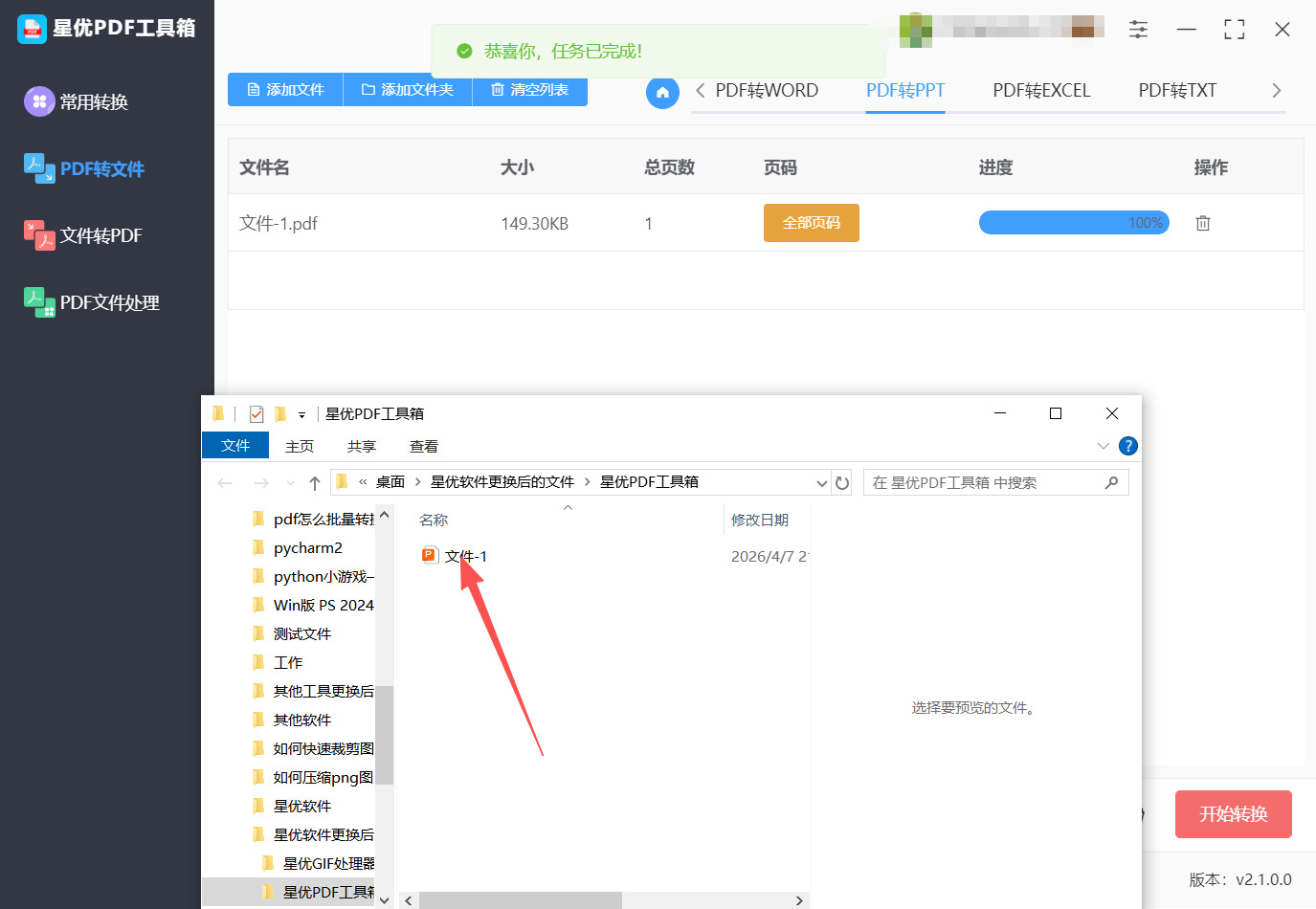Open the PDF转TXT tab

(x=1177, y=91)
